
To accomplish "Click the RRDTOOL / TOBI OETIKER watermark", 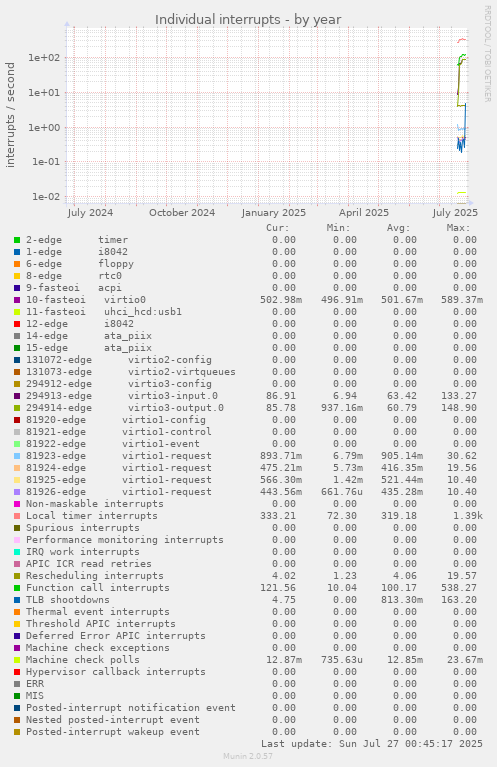I will point(488,54).
